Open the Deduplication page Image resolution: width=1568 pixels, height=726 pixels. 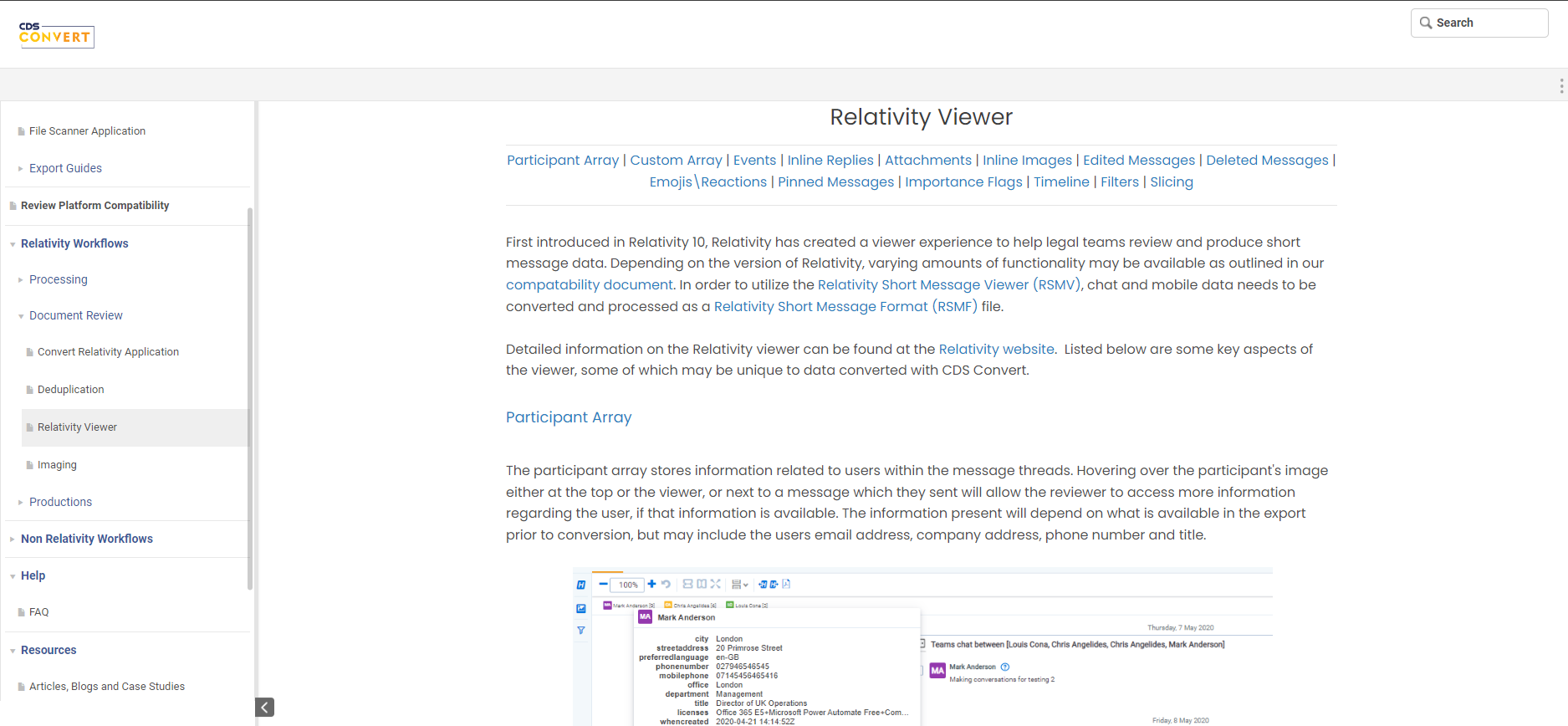(71, 390)
